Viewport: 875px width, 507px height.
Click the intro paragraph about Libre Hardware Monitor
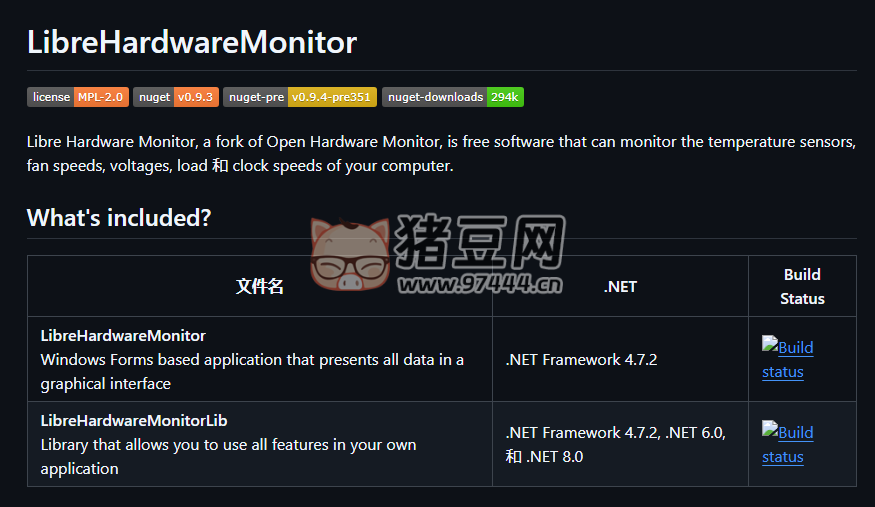click(440, 154)
